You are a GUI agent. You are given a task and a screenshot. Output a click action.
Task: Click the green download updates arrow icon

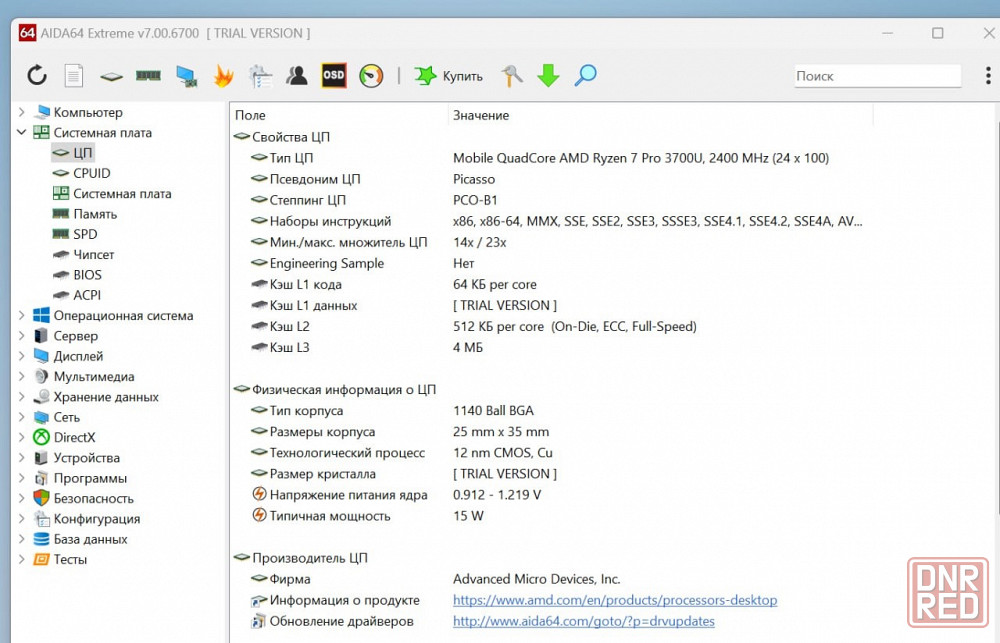548,75
